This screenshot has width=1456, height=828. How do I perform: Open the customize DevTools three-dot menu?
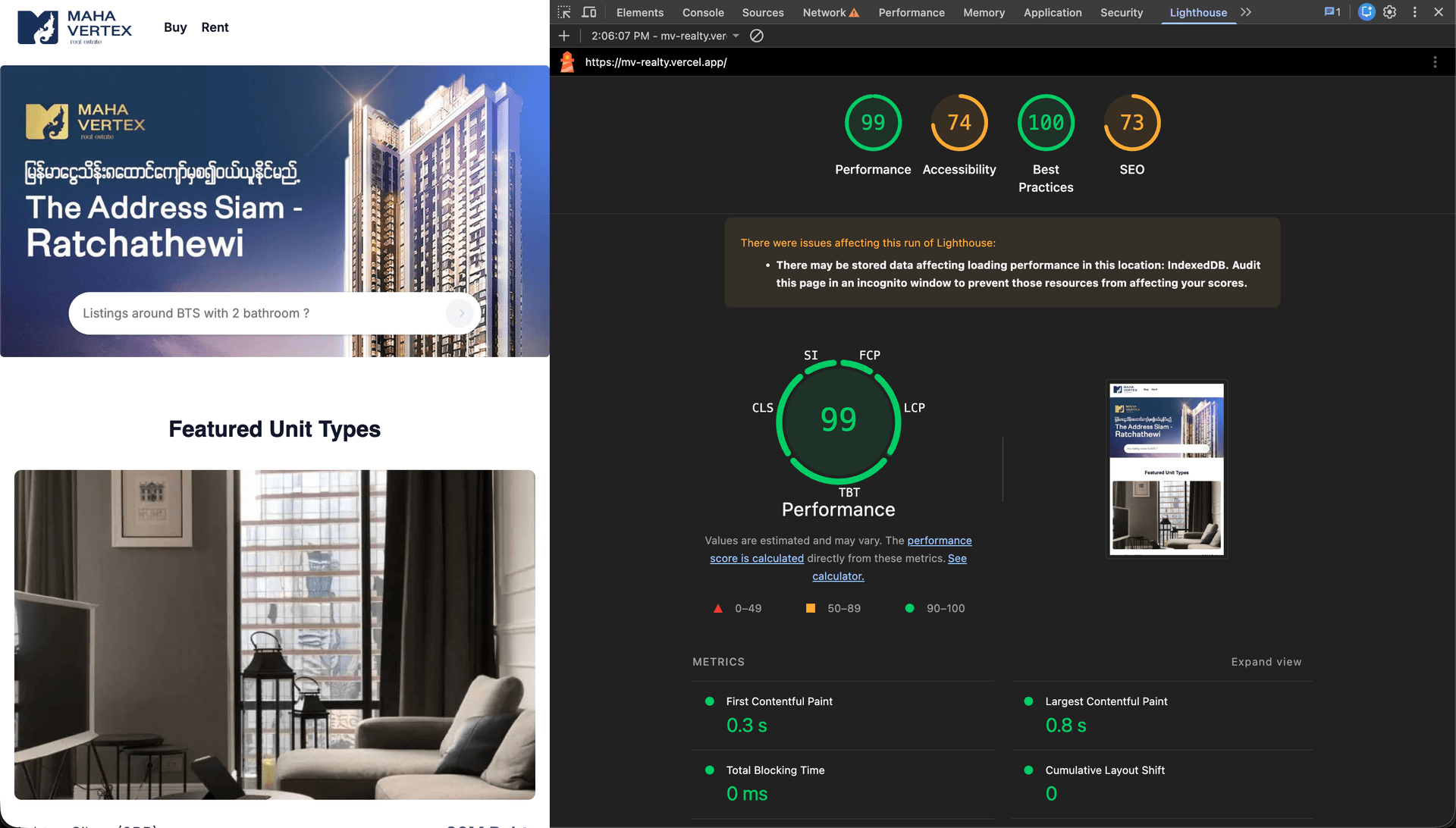tap(1414, 12)
